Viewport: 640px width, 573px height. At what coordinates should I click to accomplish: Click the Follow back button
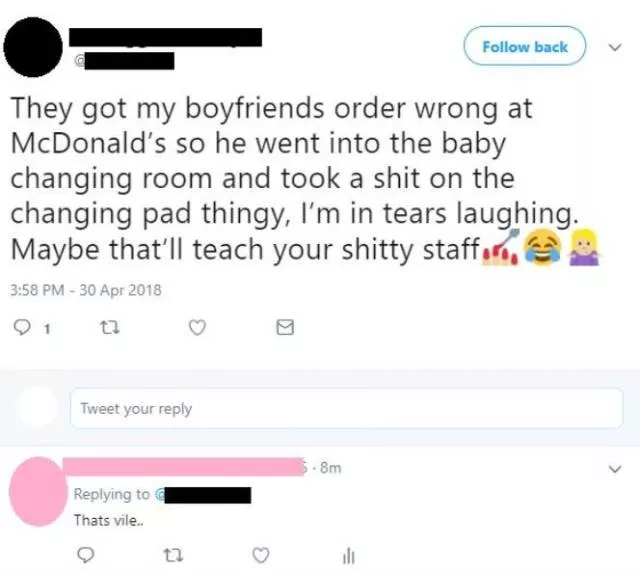pyautogui.click(x=524, y=46)
